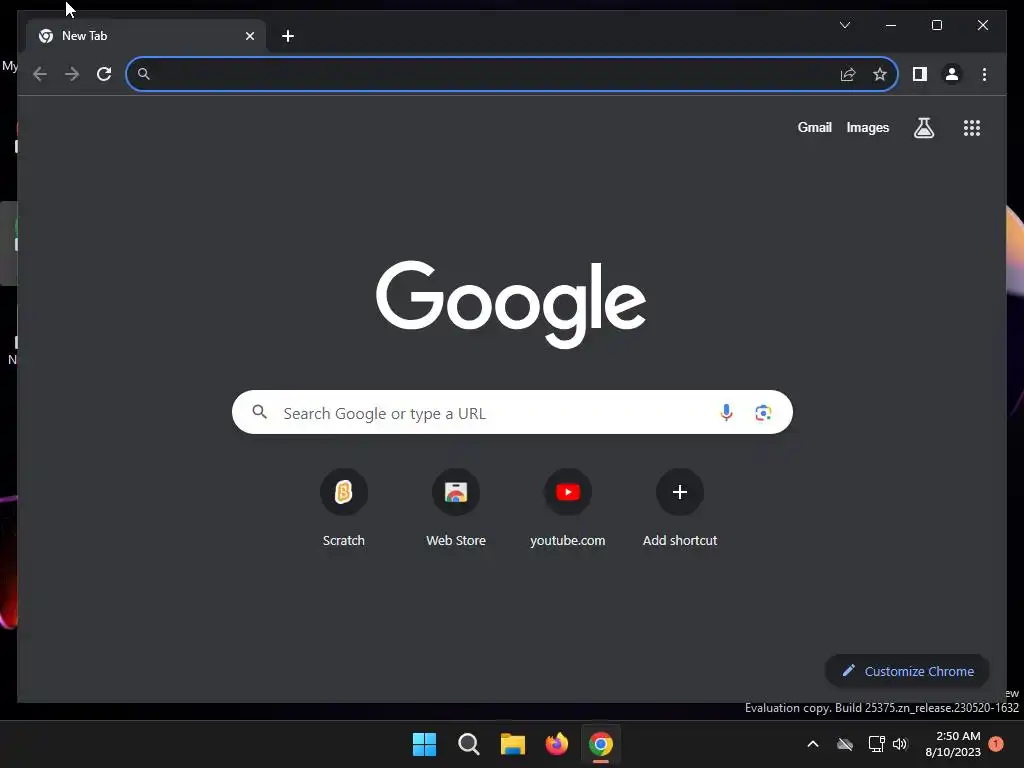The image size is (1024, 768).
Task: Expand the tab search chevron
Action: coord(845,25)
